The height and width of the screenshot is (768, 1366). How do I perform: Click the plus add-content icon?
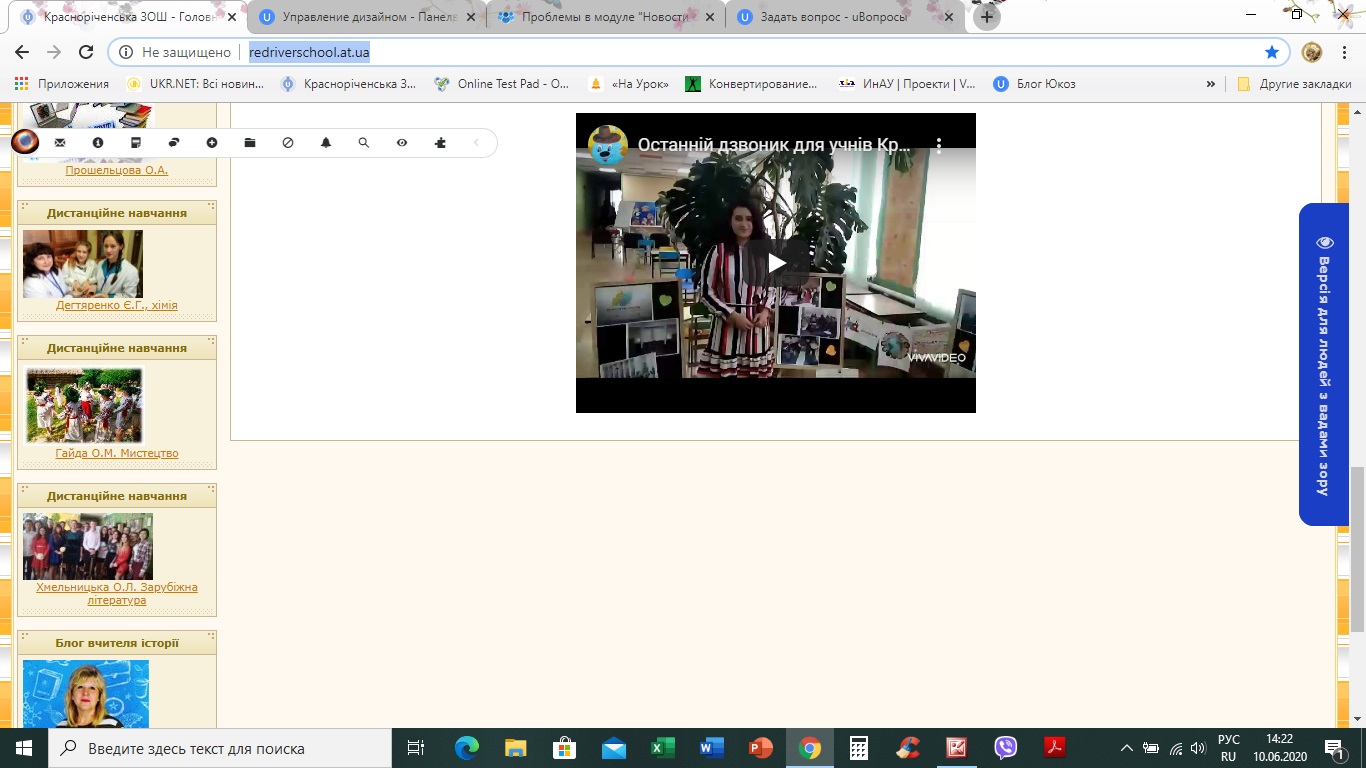[212, 143]
